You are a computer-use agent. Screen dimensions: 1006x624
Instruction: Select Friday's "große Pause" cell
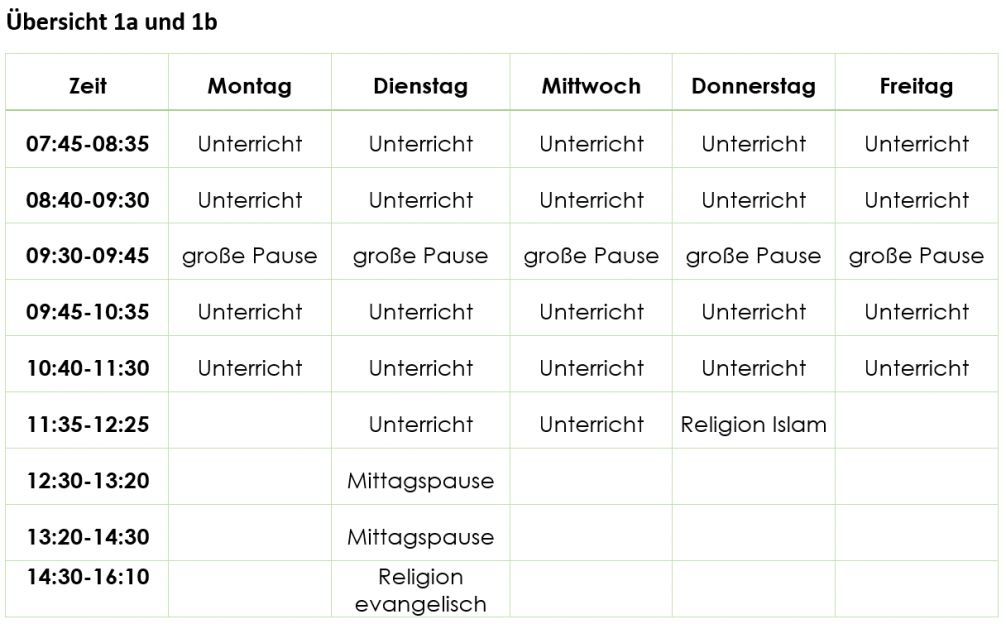point(916,256)
